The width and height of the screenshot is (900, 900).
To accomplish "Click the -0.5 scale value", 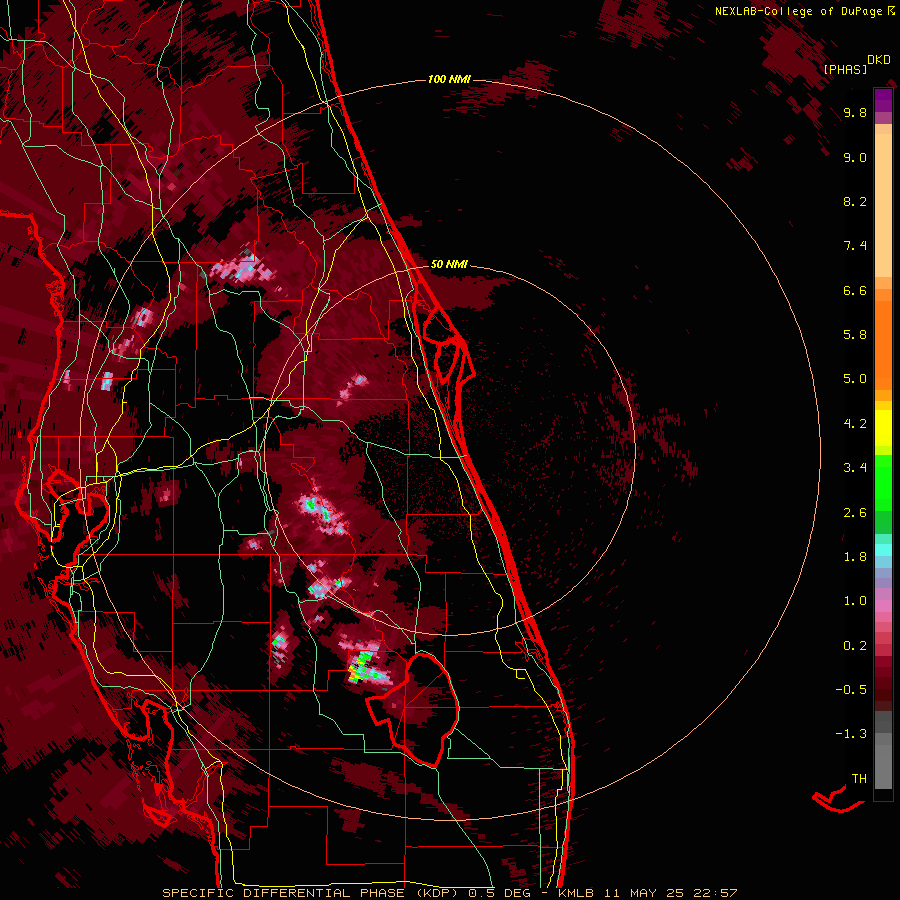I will [851, 690].
